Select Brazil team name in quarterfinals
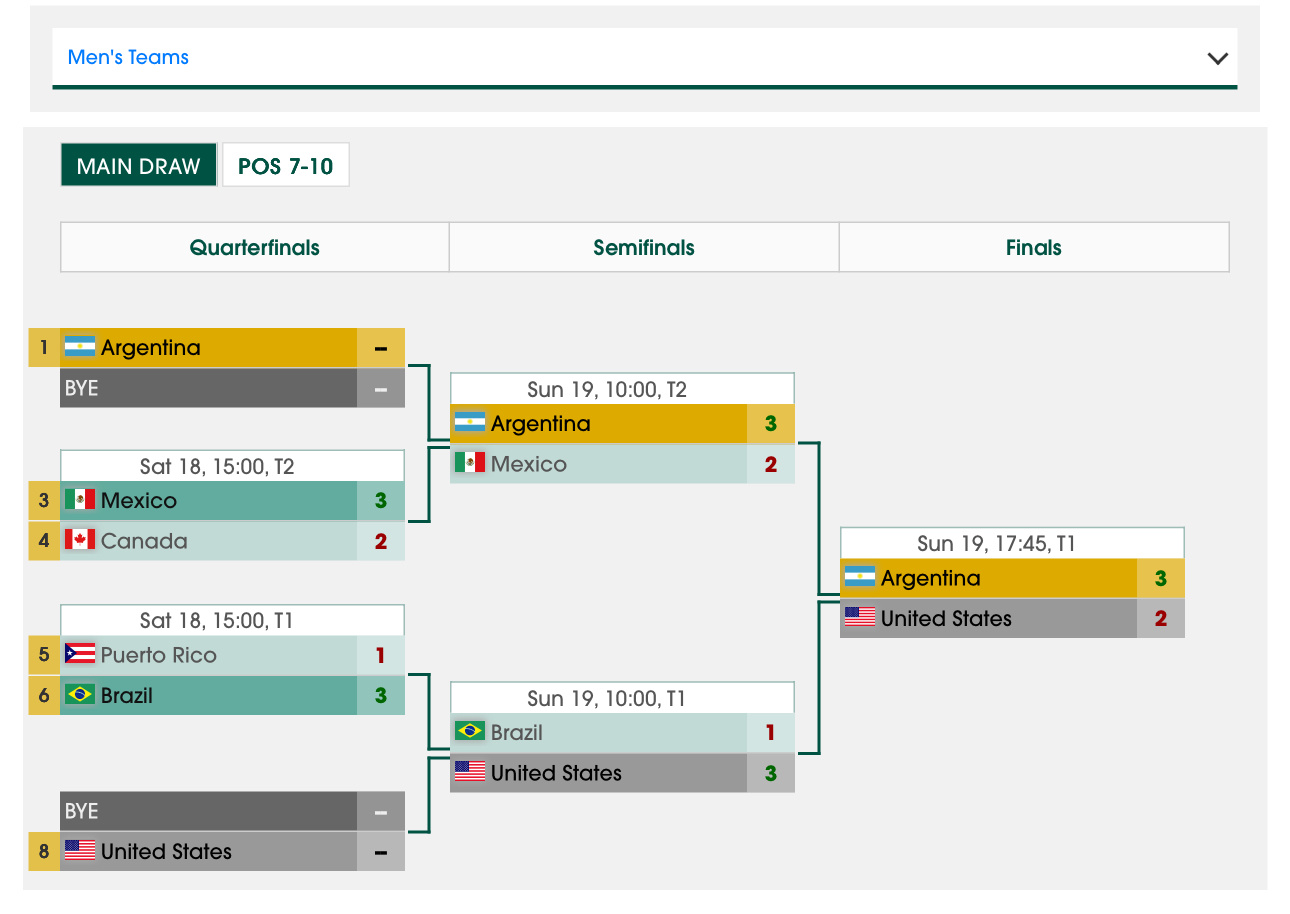Image resolution: width=1290 pixels, height=914 pixels. pos(127,695)
